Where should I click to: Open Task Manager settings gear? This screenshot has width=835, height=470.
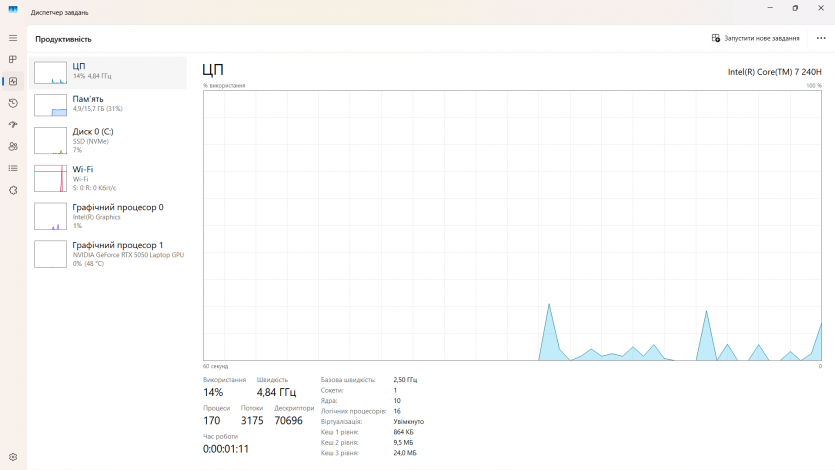coord(13,457)
